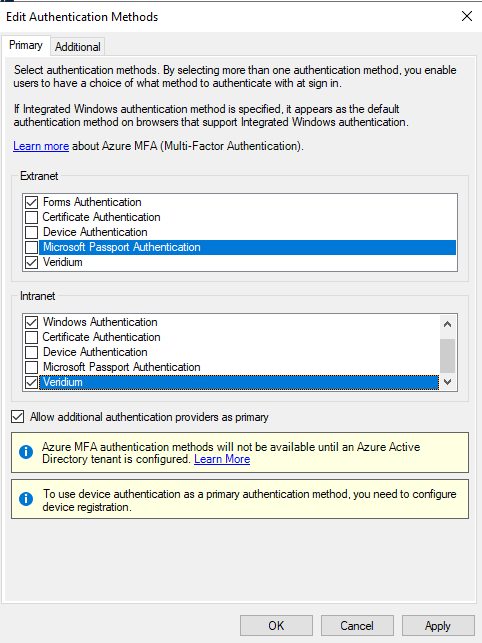Close the Edit Authentication Methods dialog
Screen dimensions: 482x643
click(x=467, y=16)
